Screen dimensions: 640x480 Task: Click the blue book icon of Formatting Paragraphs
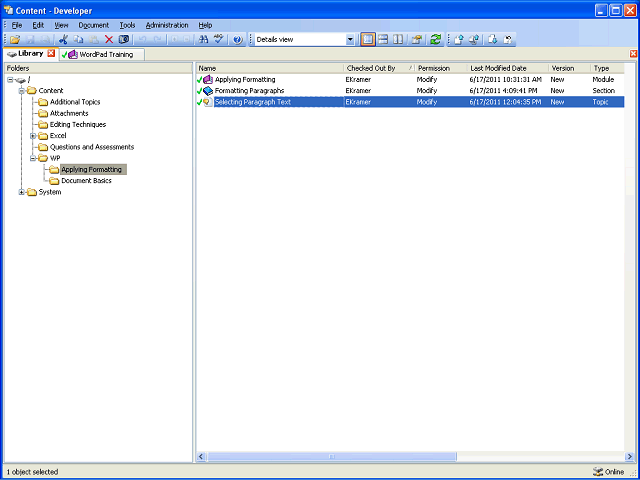click(208, 91)
